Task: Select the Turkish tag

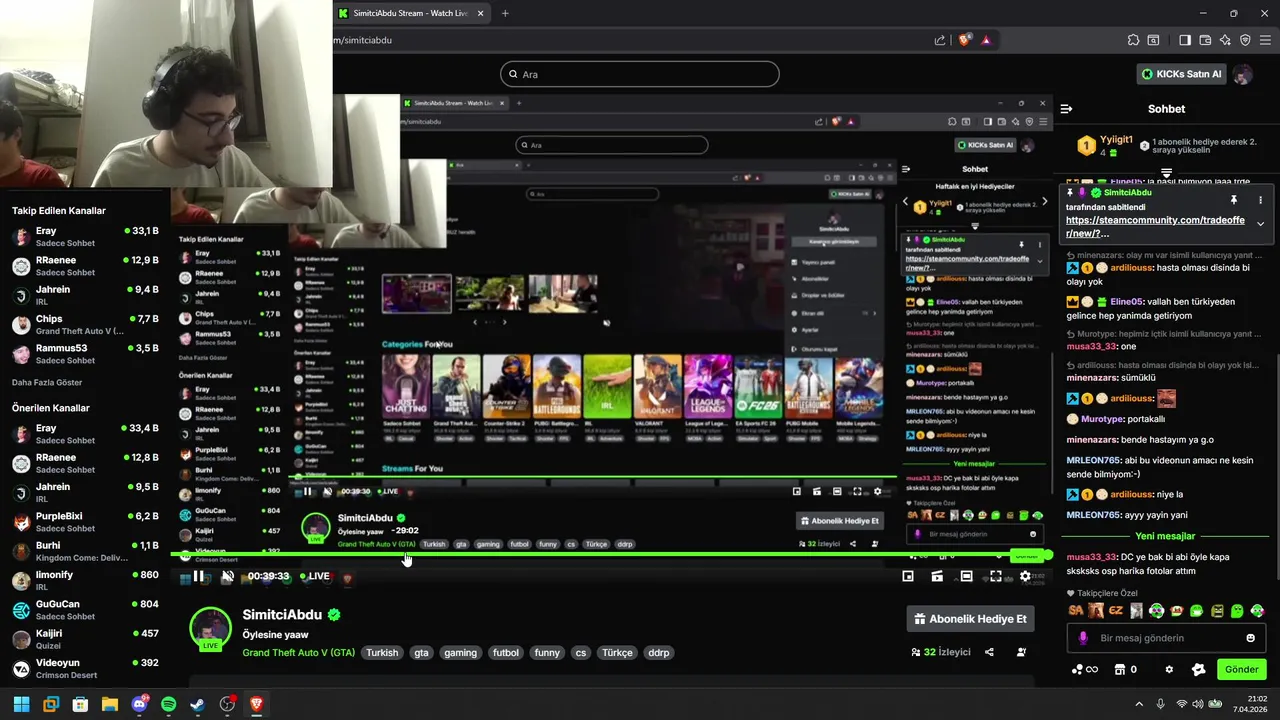Action: coord(382,652)
